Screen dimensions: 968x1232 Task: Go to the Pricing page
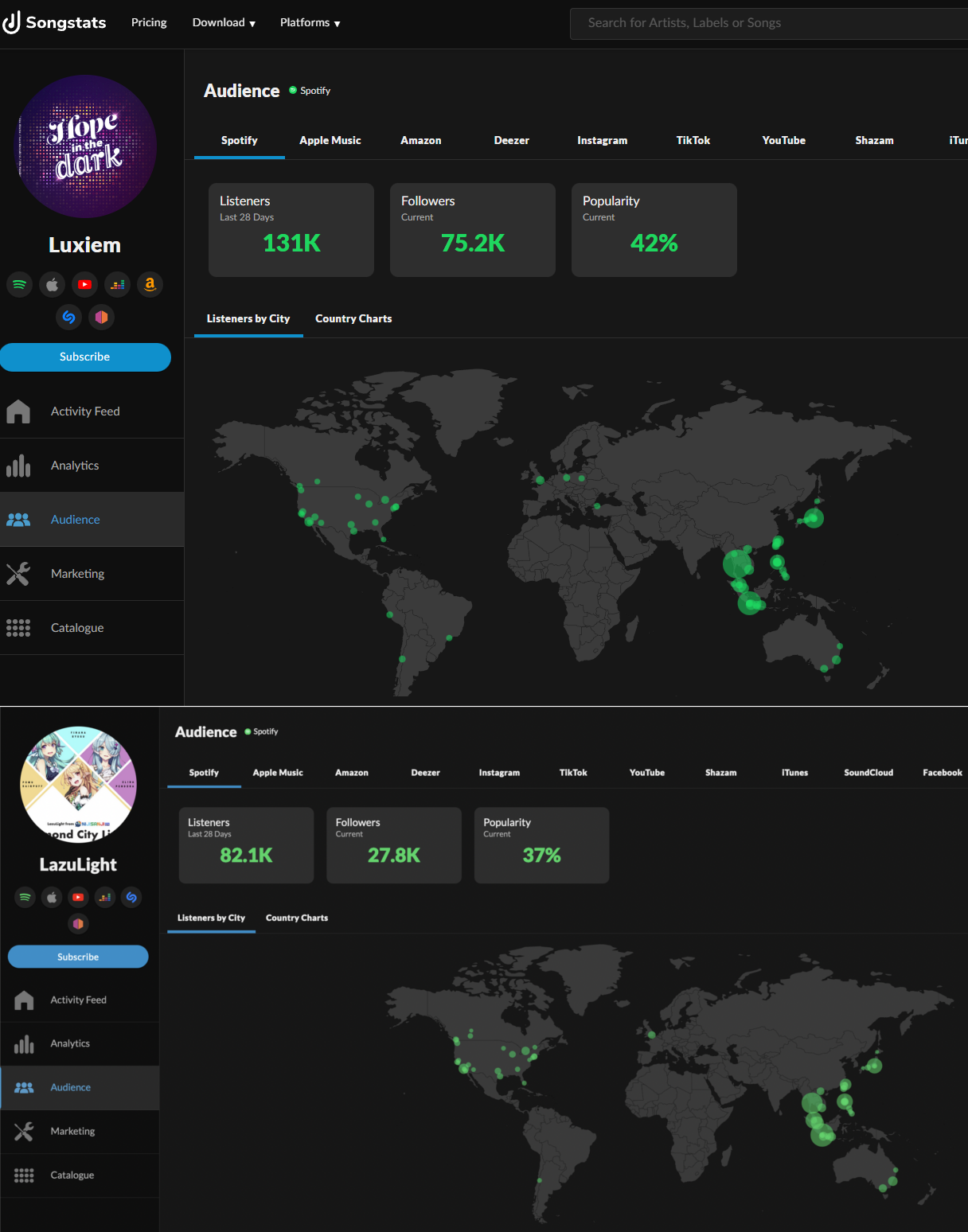[x=149, y=22]
